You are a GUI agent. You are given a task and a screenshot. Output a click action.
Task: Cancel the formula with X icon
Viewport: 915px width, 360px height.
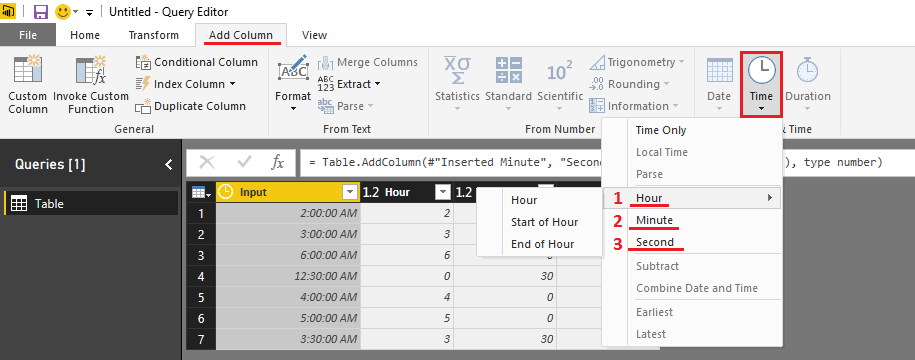coord(207,163)
